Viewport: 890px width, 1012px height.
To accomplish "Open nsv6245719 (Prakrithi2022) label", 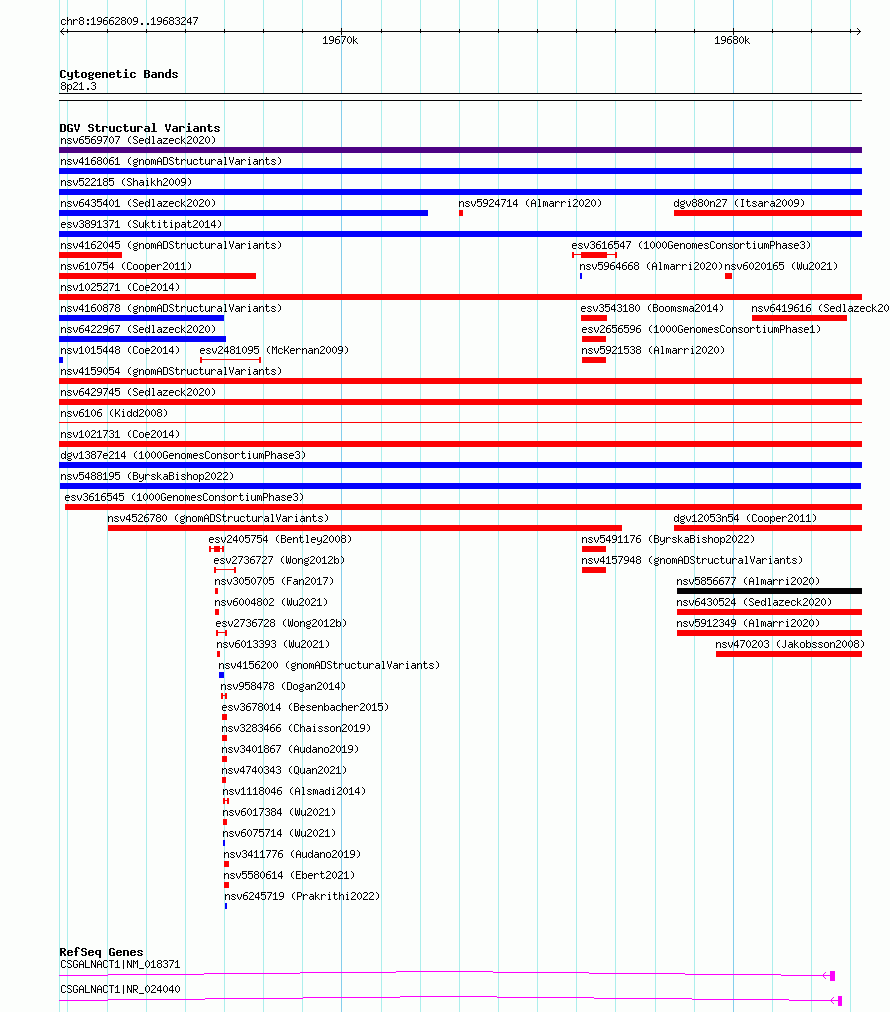I will click(302, 896).
